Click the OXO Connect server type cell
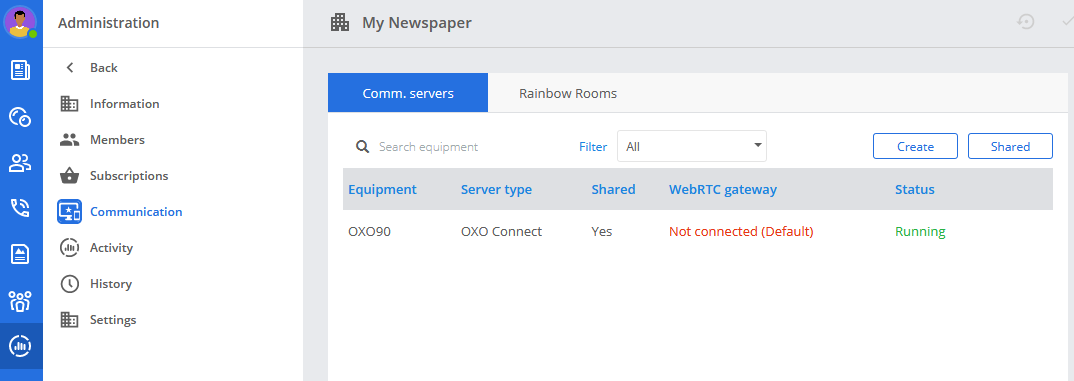Screen dimensions: 1074x381 click(501, 232)
